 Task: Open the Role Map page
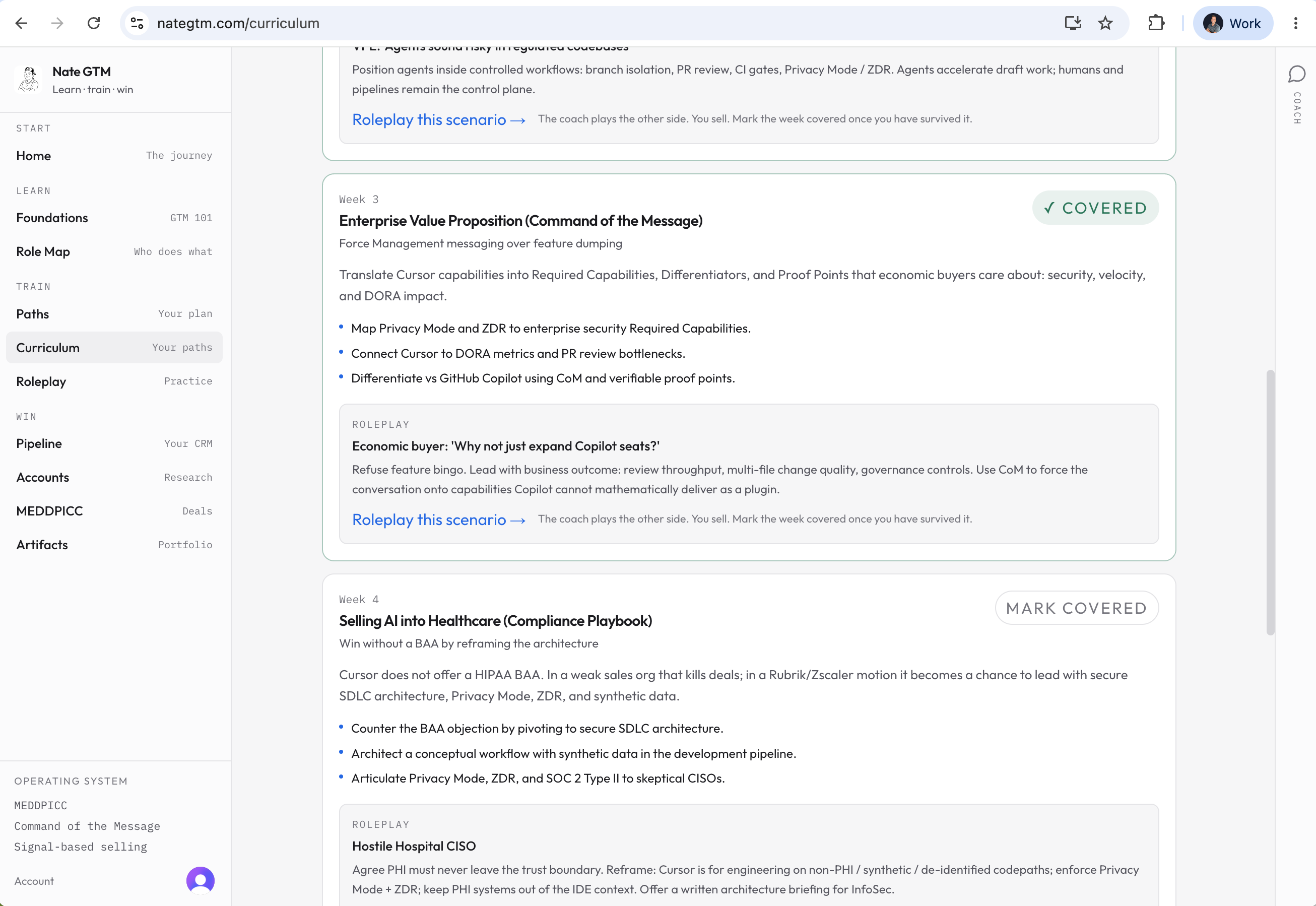[x=114, y=251]
